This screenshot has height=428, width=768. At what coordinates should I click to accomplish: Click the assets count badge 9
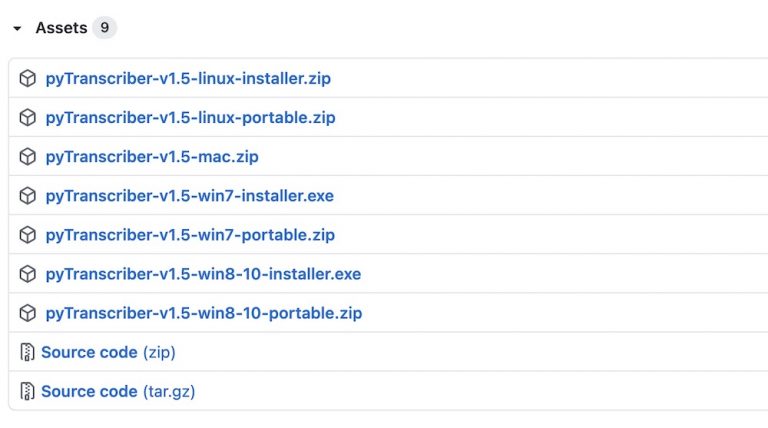pos(104,28)
